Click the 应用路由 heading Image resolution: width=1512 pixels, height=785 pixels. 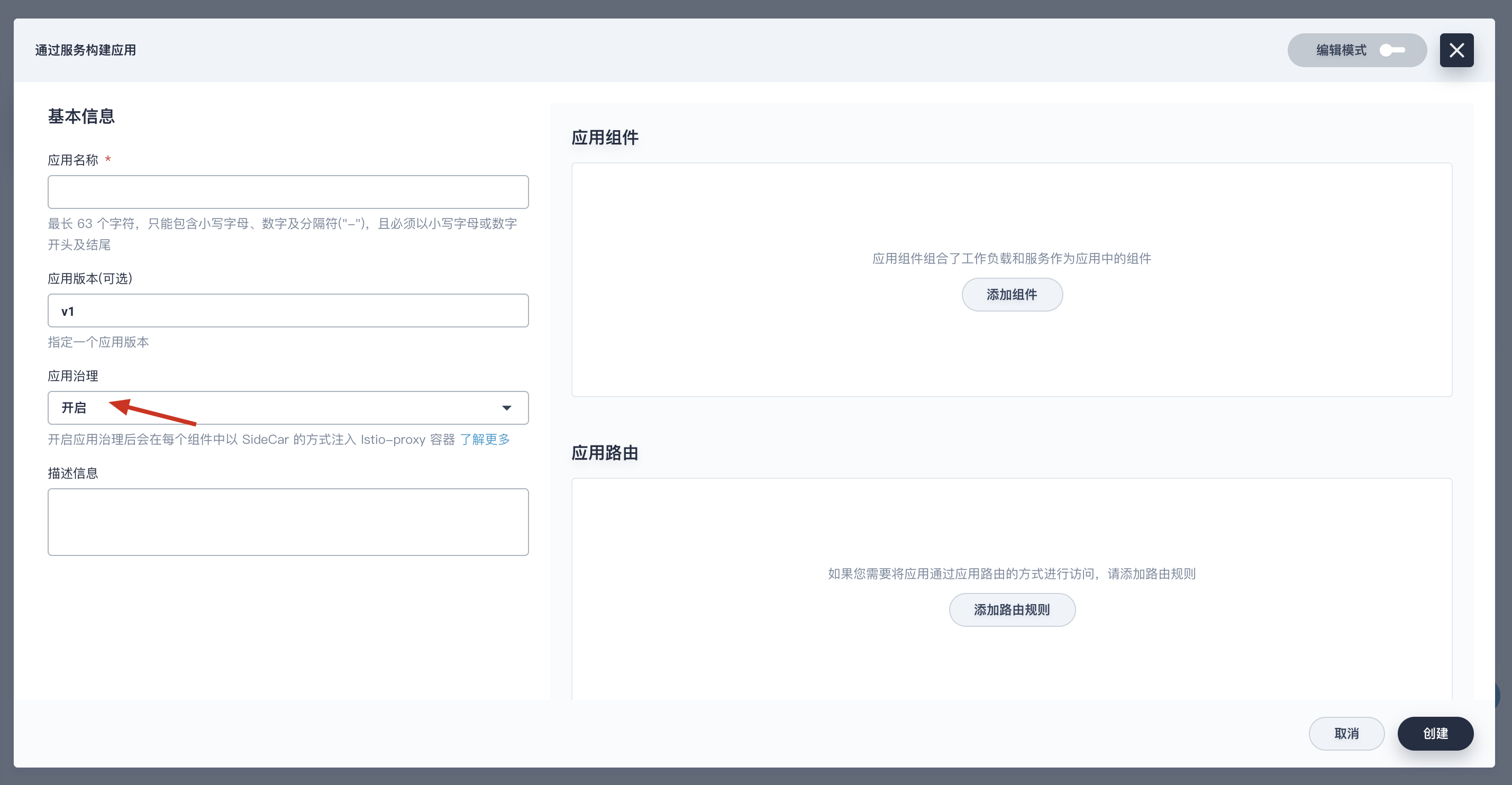605,453
